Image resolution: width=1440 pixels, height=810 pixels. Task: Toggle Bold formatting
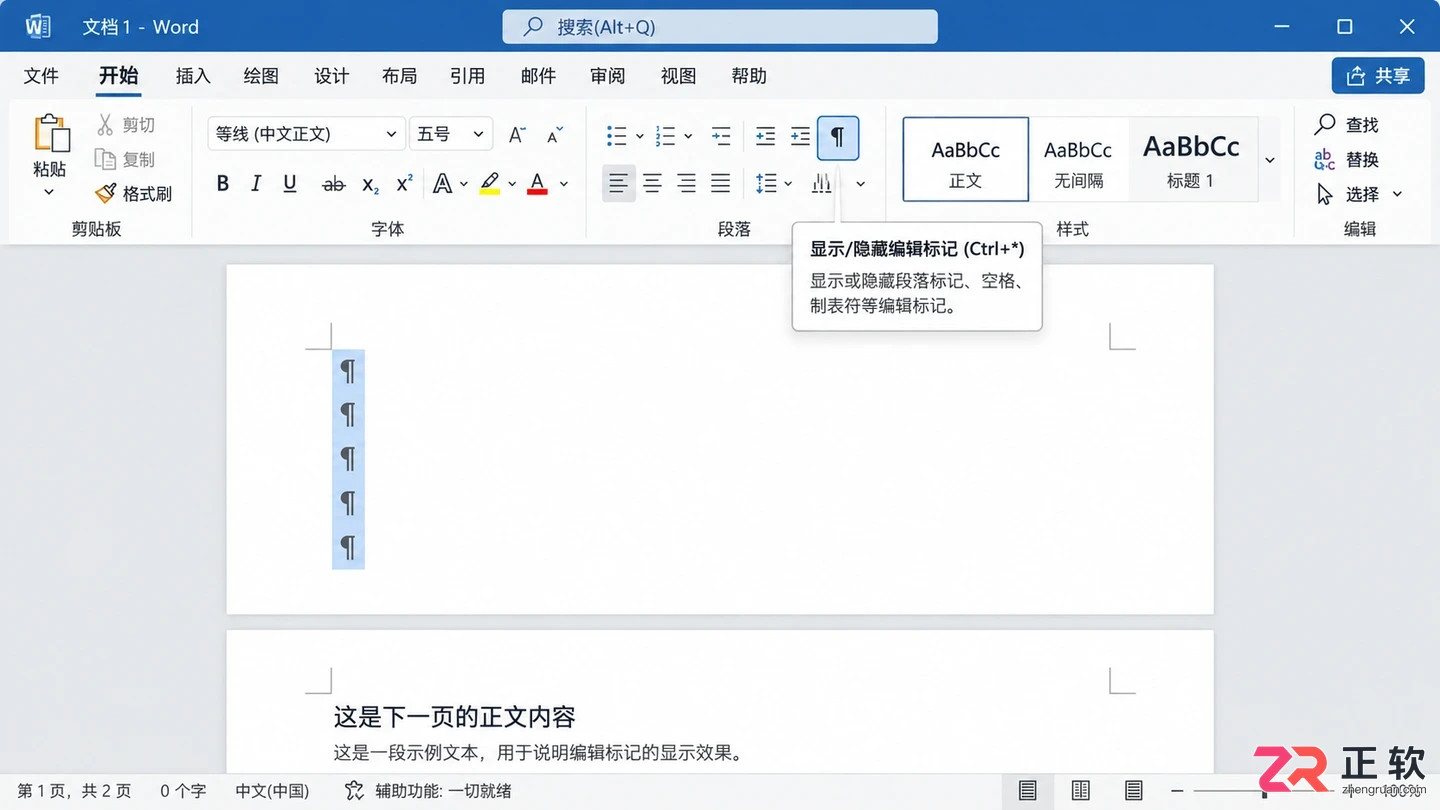(223, 184)
